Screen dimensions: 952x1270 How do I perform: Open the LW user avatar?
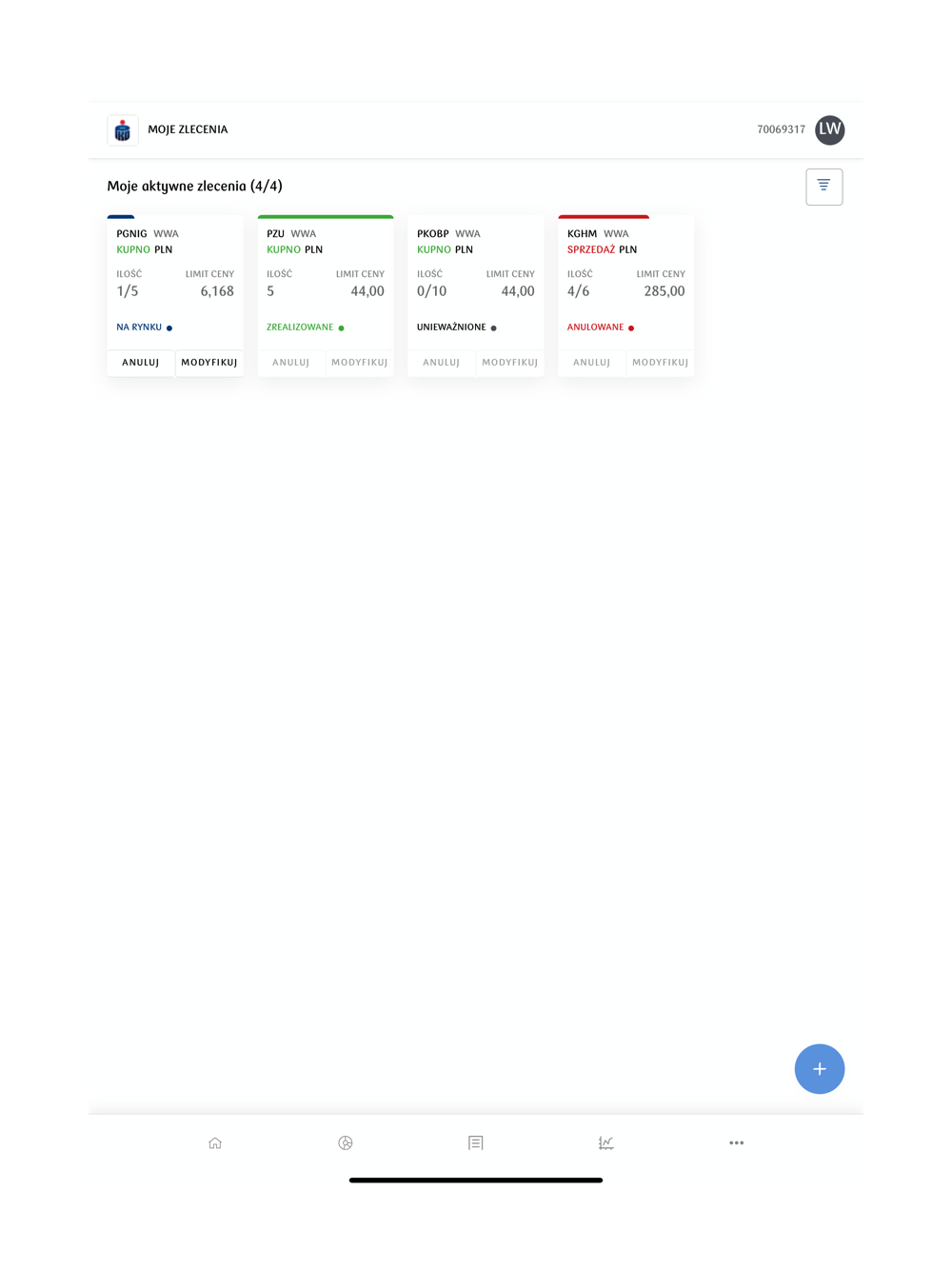[x=830, y=130]
